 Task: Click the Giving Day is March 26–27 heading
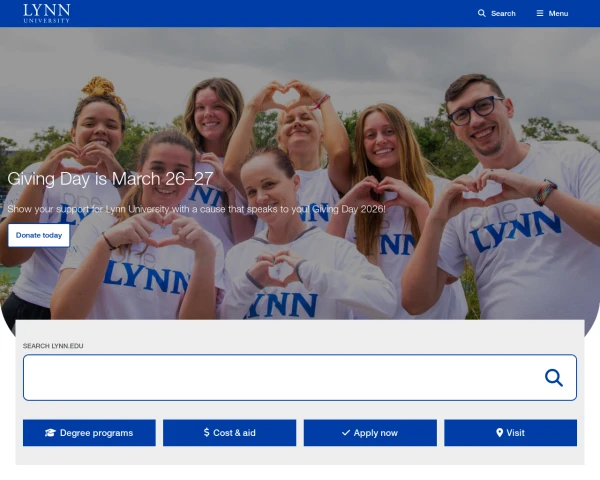pos(110,179)
